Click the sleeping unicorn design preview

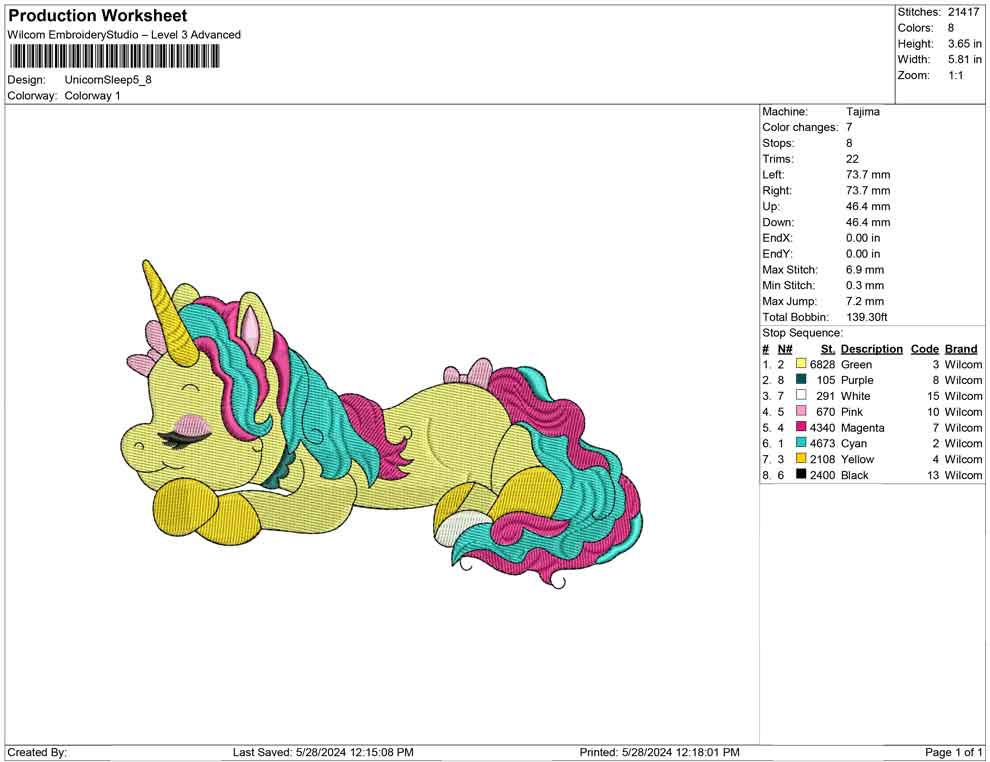tap(381, 424)
